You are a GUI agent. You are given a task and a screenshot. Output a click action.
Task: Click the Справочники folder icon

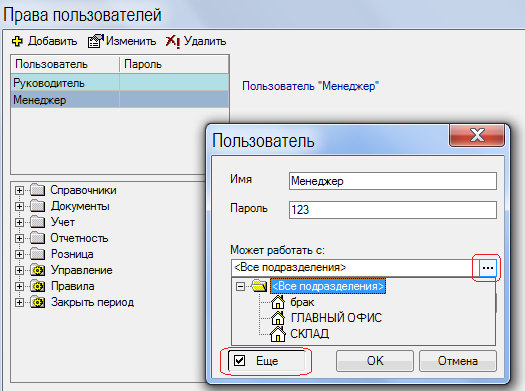38,190
